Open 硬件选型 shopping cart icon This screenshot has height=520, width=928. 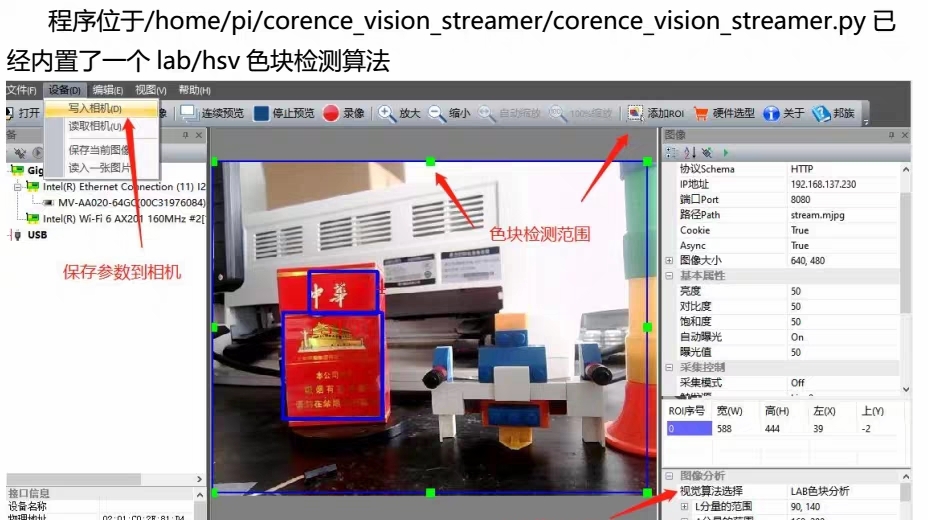point(701,113)
